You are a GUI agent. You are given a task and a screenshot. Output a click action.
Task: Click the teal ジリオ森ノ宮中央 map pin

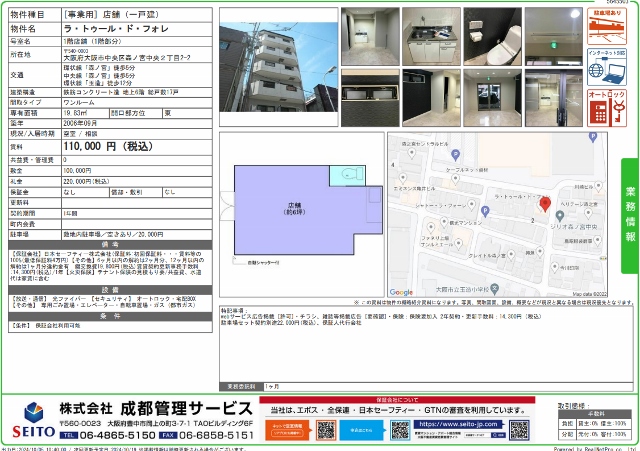(560, 215)
